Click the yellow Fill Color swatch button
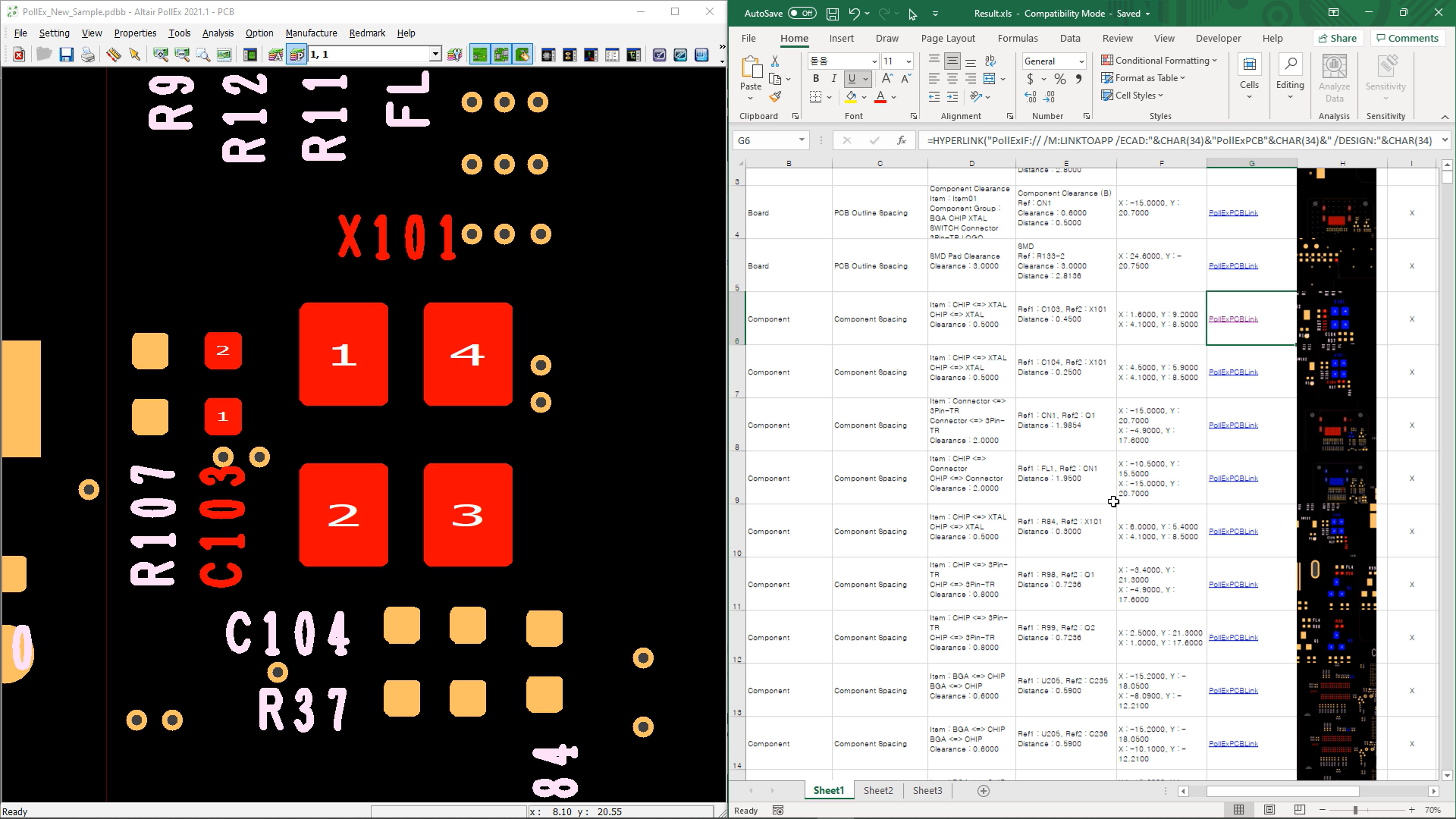1456x819 pixels. coord(851,97)
